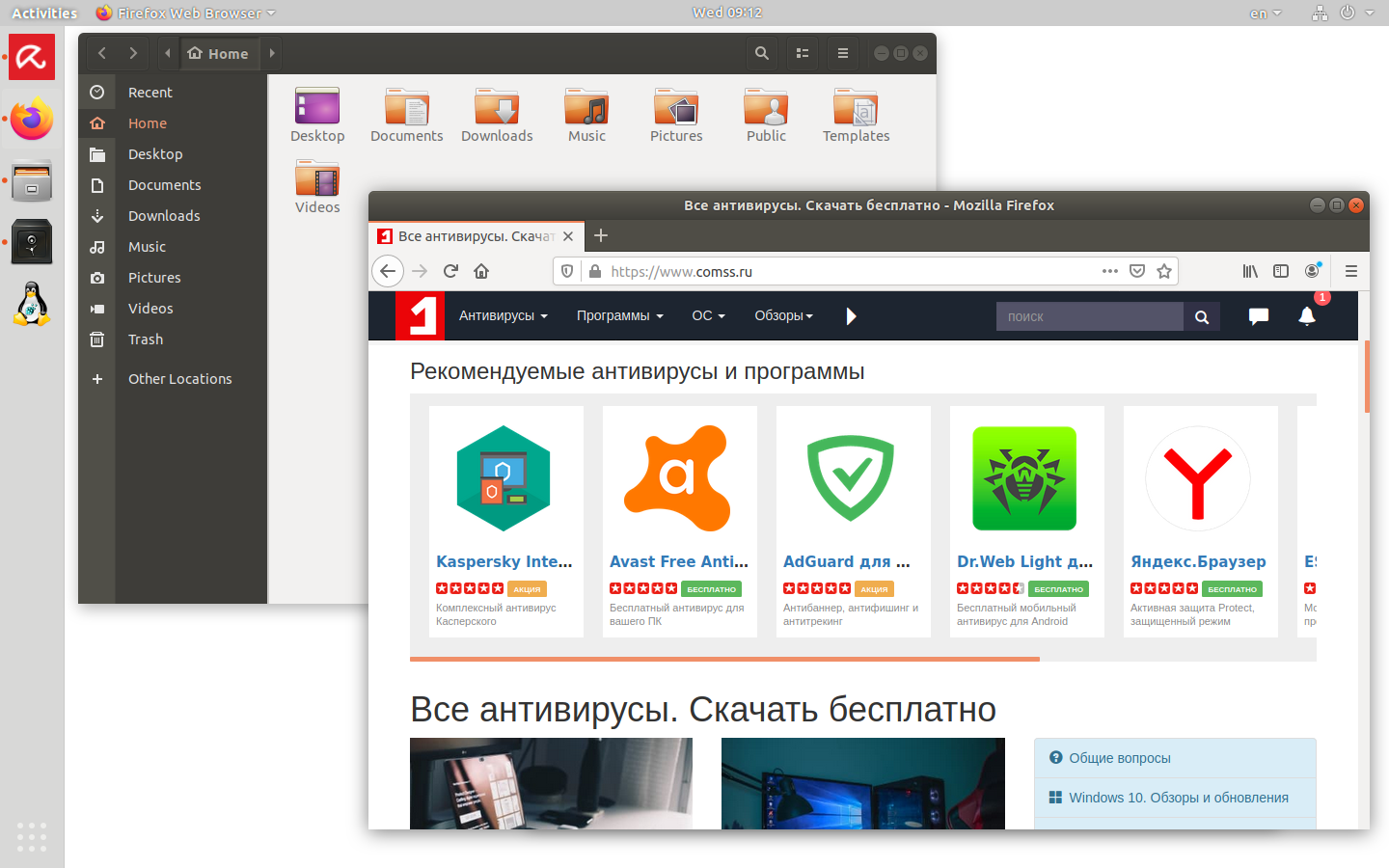
Task: Select Music in Files sidebar
Action: click(172, 247)
